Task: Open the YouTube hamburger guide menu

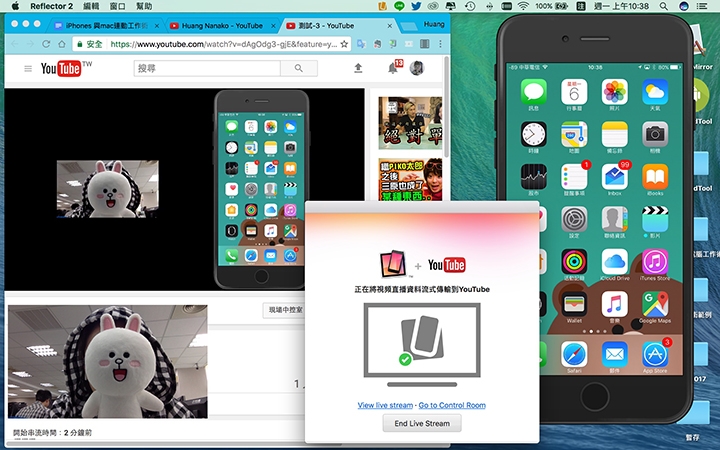Action: click(x=28, y=68)
